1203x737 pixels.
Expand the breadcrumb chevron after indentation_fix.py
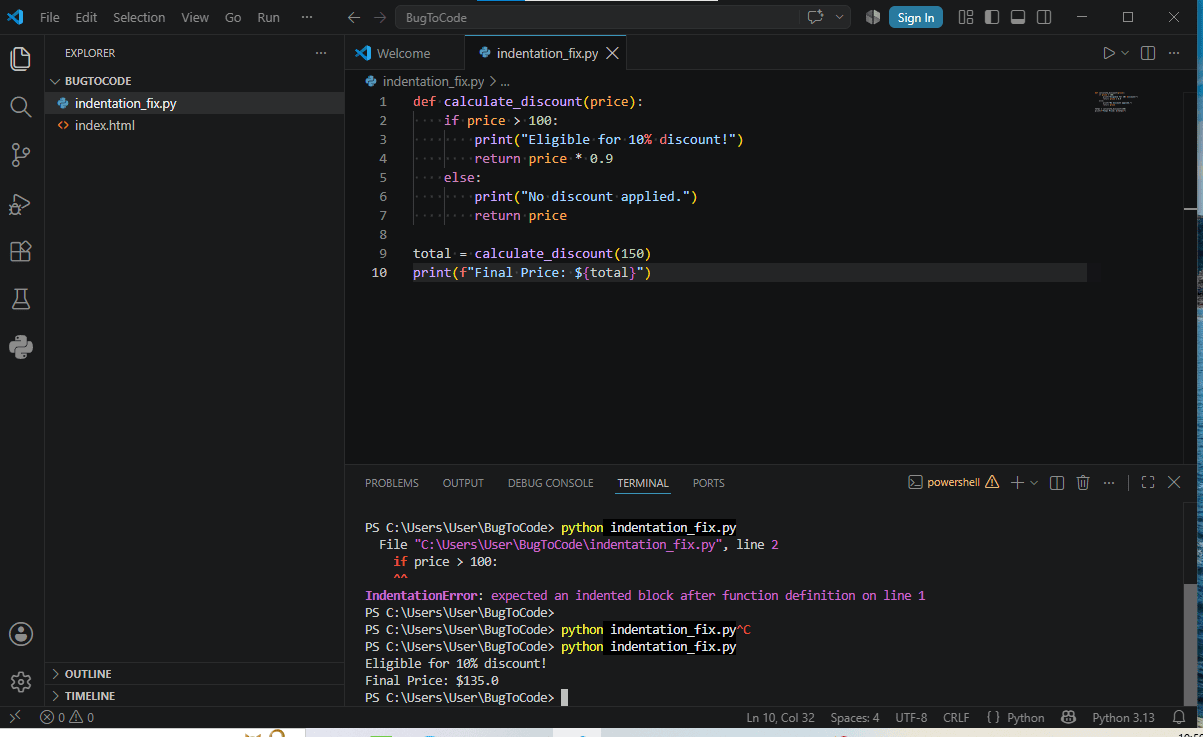pos(492,82)
